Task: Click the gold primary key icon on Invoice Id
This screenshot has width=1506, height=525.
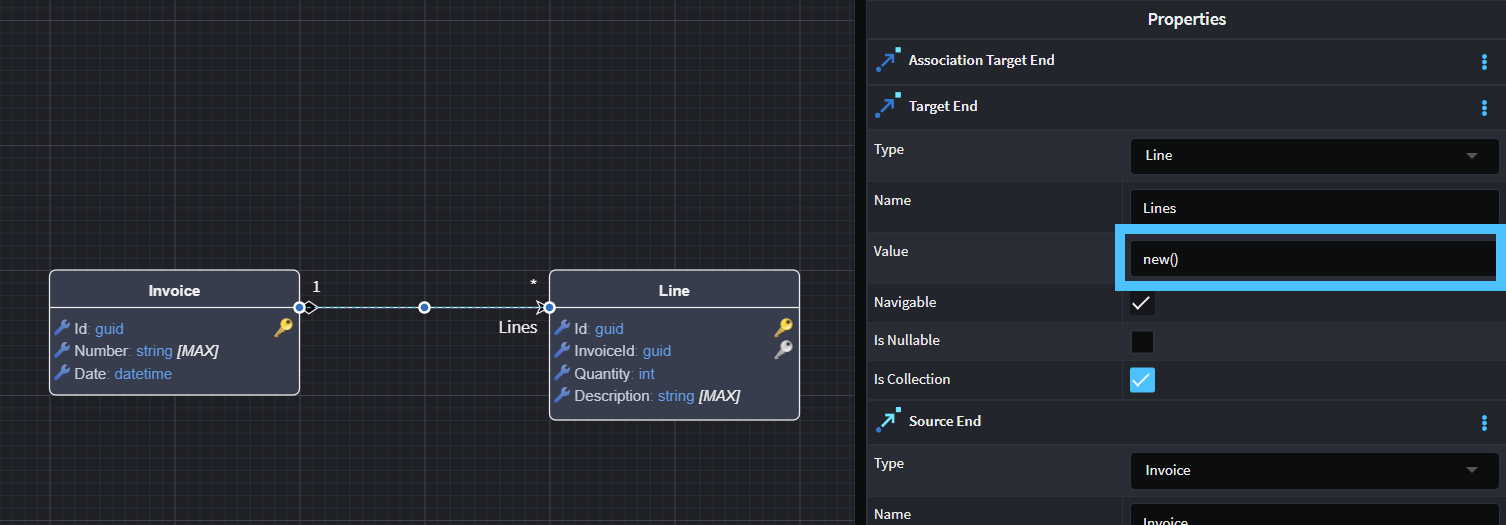Action: [283, 327]
